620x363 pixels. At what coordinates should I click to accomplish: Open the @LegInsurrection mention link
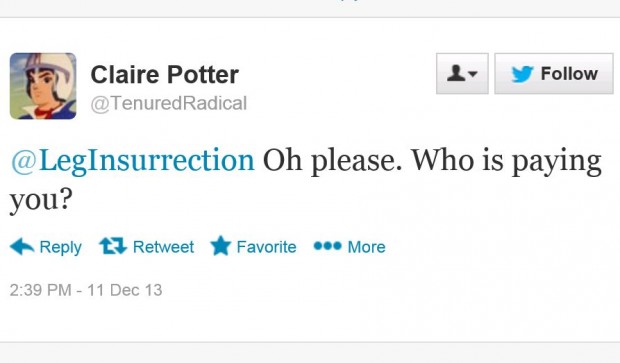pos(133,161)
